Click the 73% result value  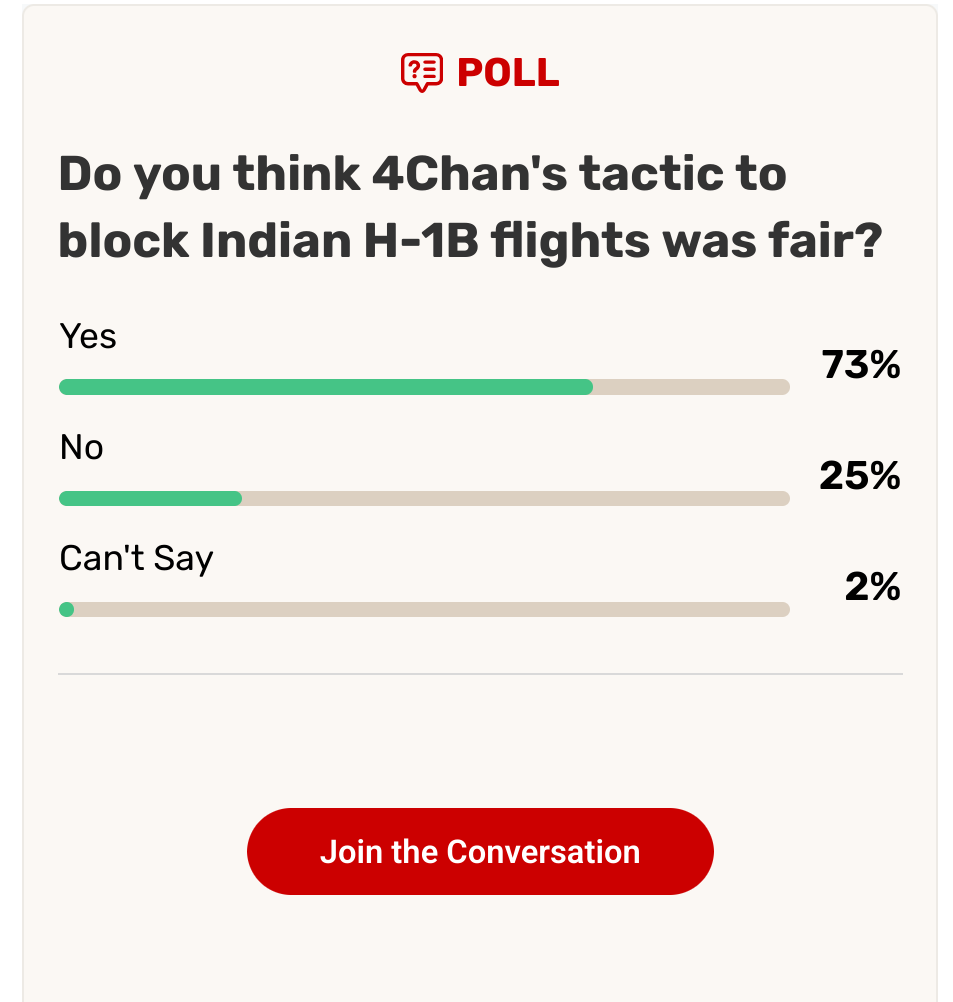click(860, 365)
